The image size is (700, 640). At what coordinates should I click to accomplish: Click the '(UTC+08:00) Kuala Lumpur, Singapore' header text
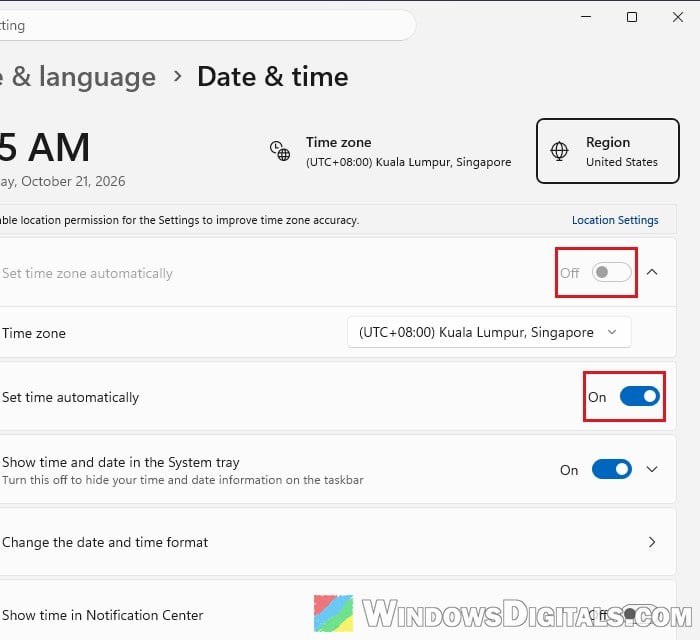pos(408,162)
